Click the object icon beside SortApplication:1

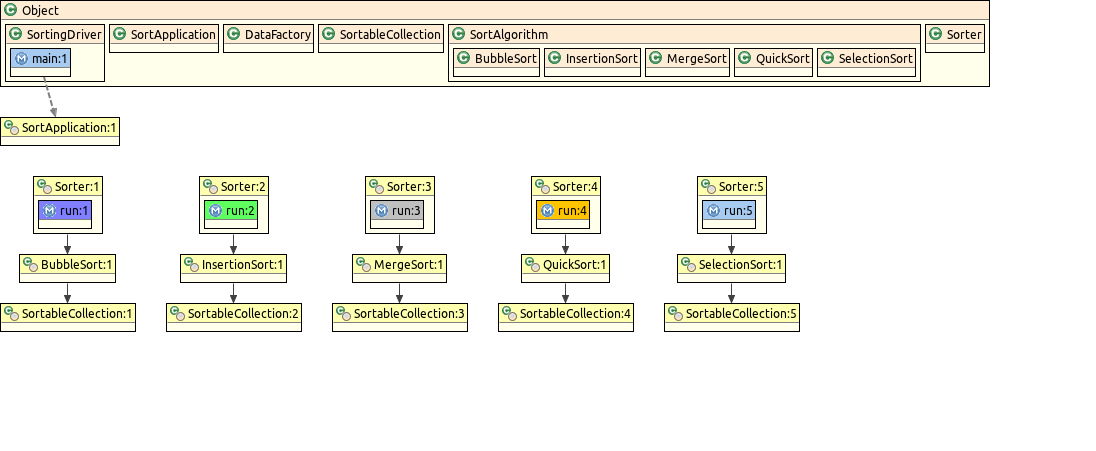[11, 128]
